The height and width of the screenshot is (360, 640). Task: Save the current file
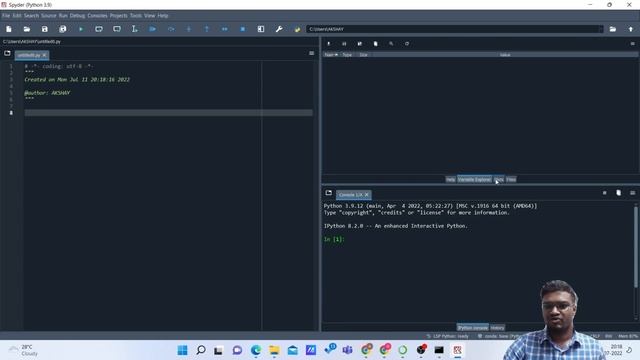point(44,29)
